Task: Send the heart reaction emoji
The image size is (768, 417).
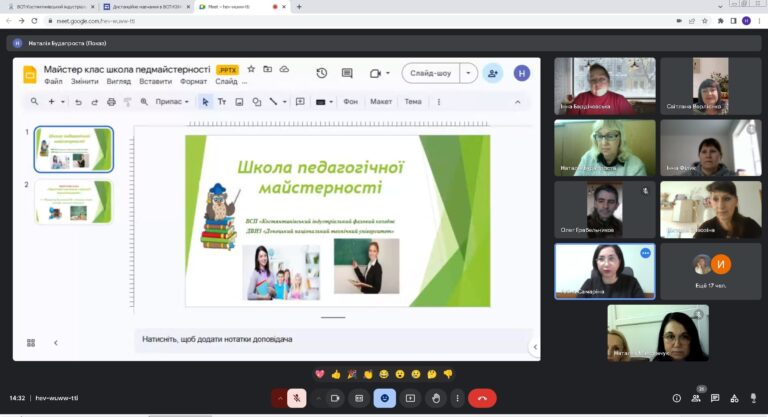Action: [319, 374]
